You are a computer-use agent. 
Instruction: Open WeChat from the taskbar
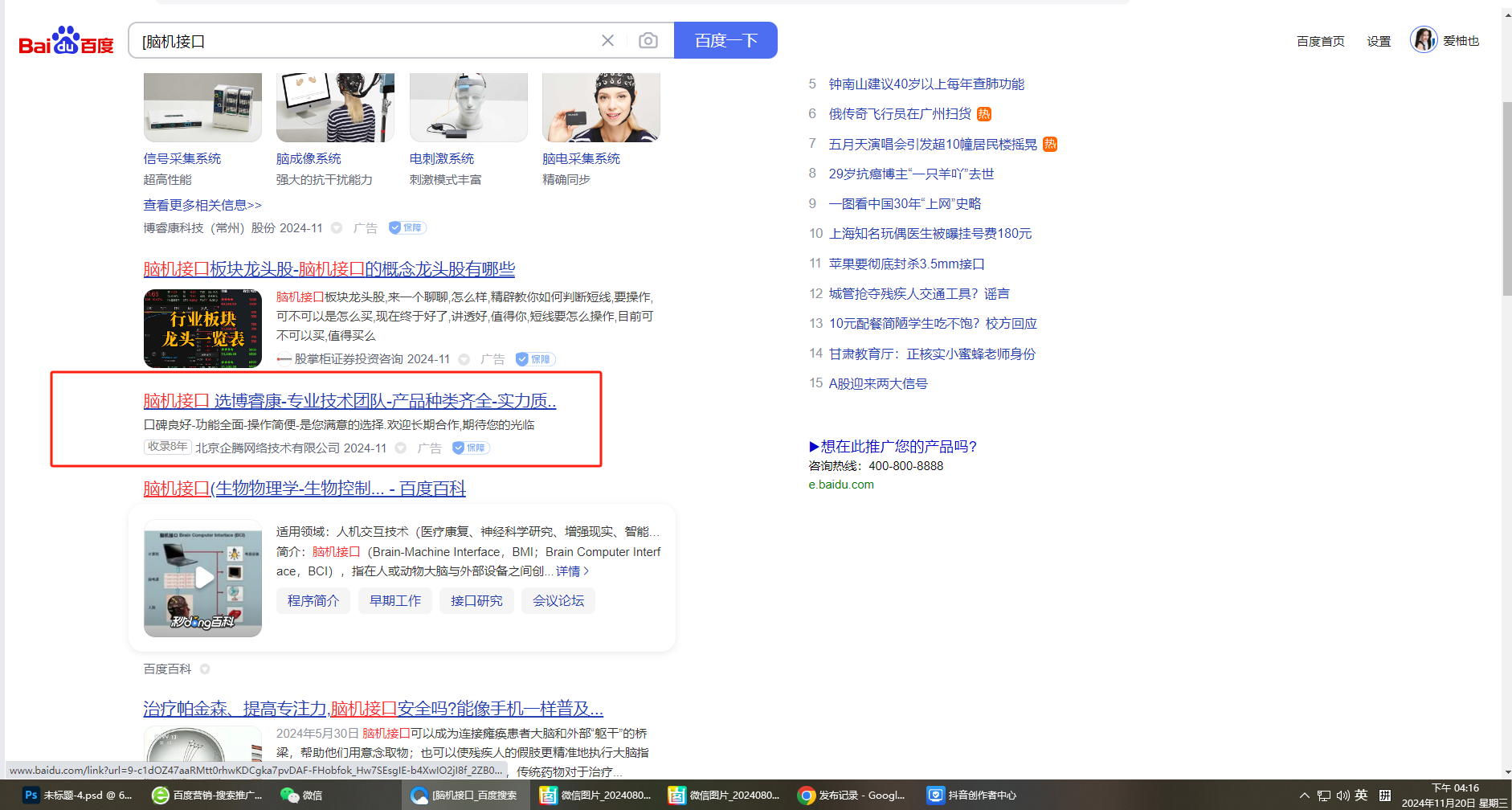click(301, 795)
